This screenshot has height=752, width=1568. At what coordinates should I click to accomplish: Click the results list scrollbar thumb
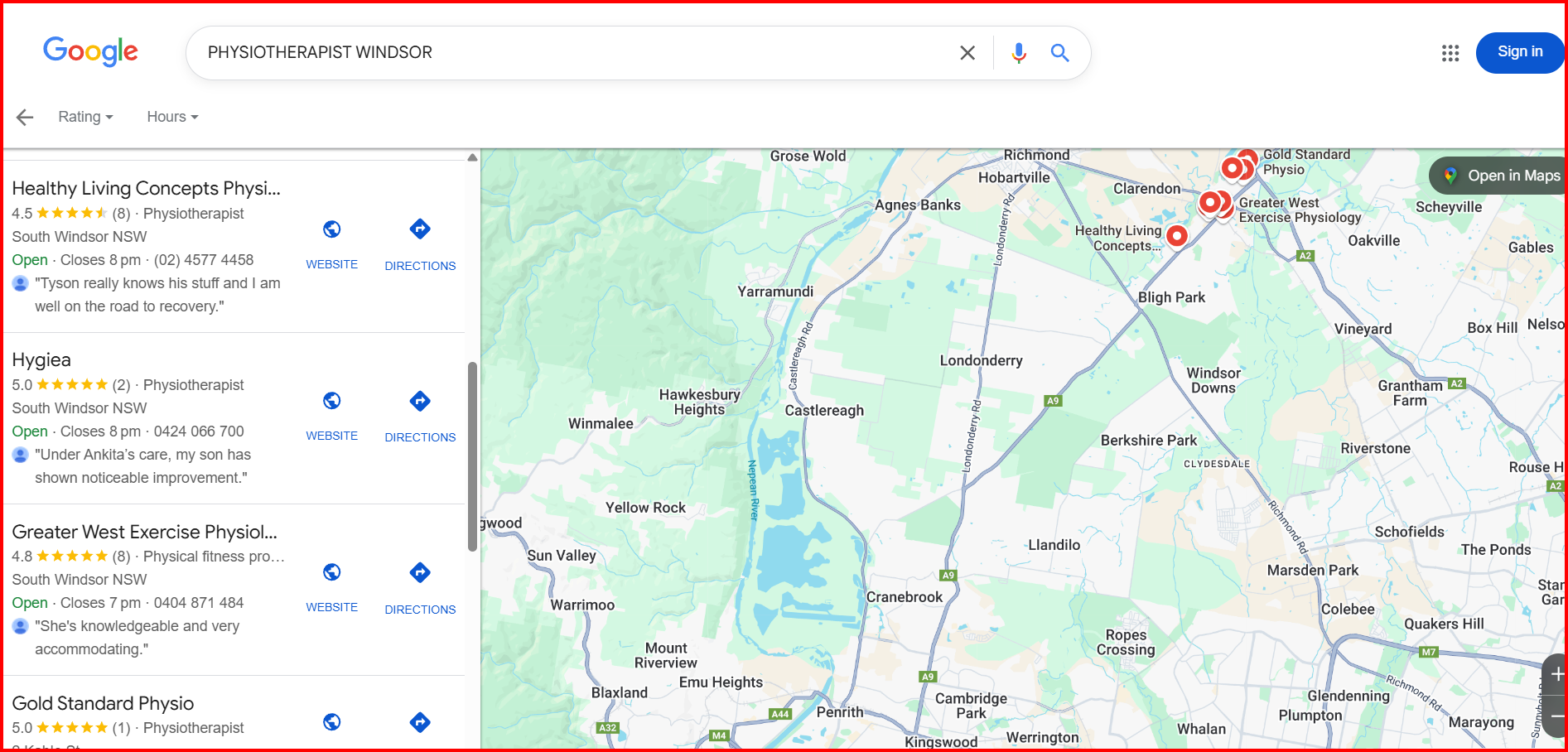(x=472, y=456)
